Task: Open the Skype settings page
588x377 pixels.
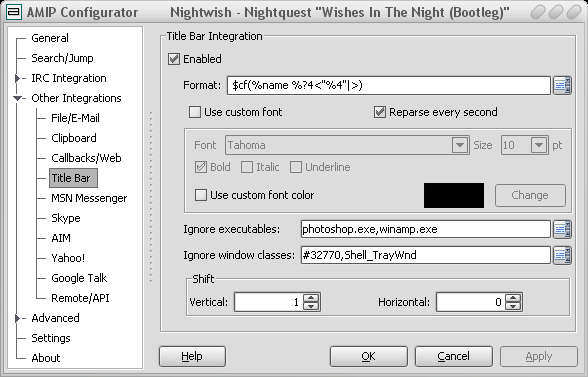Action: click(x=66, y=218)
